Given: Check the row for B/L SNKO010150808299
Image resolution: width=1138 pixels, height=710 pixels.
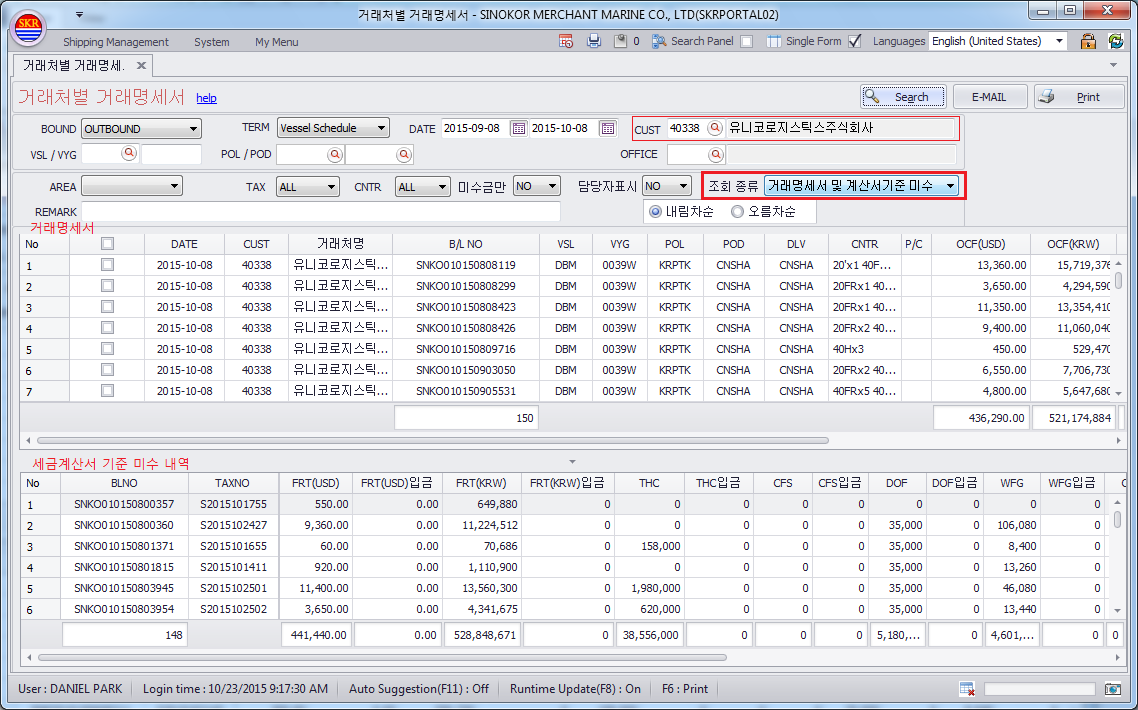Looking at the screenshot, I should point(107,286).
